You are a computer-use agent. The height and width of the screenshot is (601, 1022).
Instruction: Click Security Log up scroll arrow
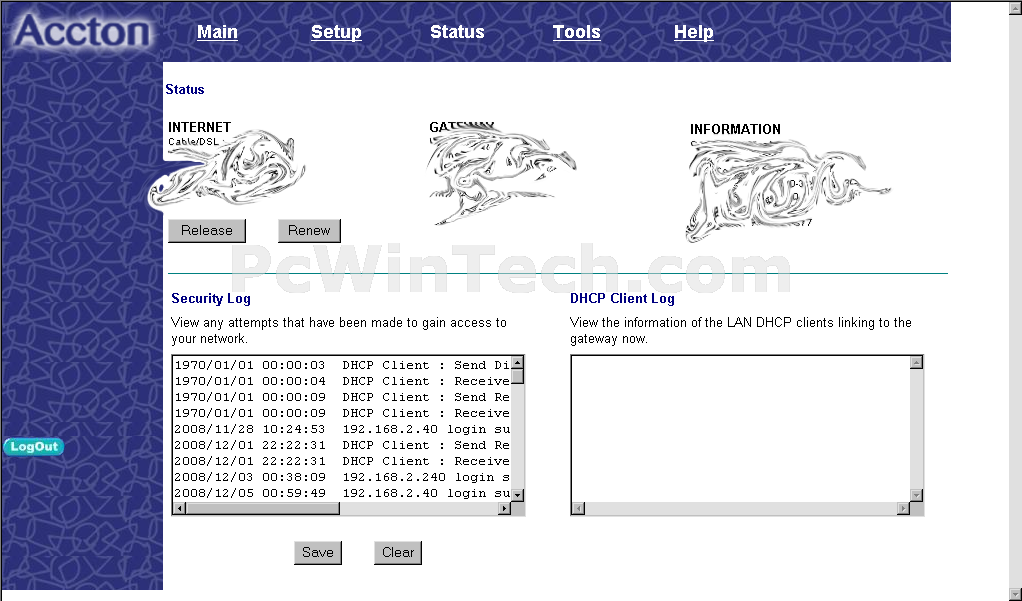click(518, 363)
